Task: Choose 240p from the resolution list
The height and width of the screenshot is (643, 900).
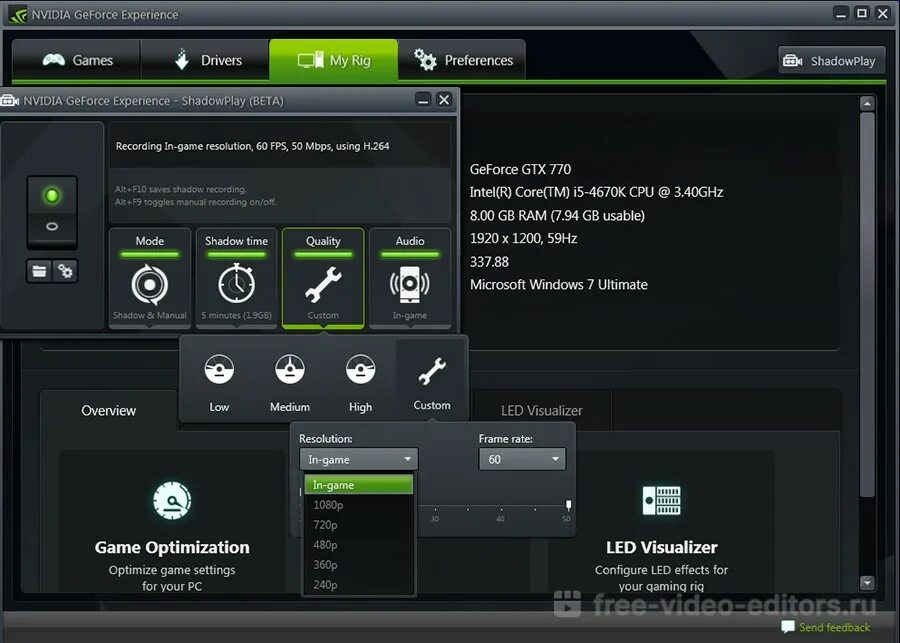Action: click(x=359, y=585)
